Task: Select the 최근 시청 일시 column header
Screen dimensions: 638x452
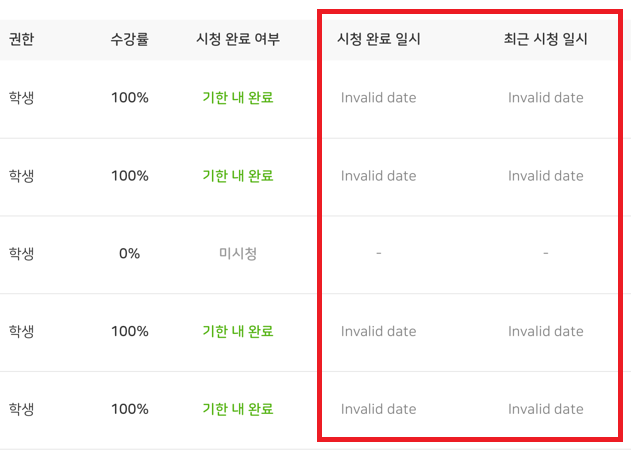Action: click(545, 40)
